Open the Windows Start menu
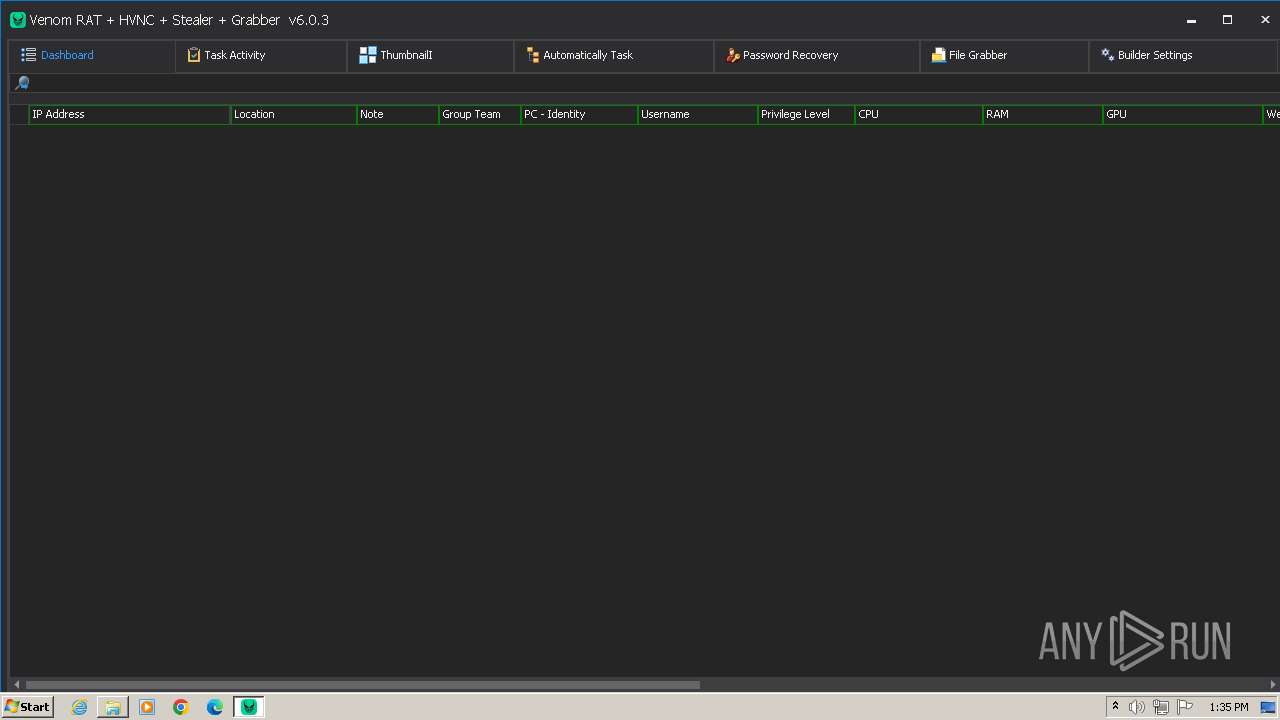 point(27,707)
